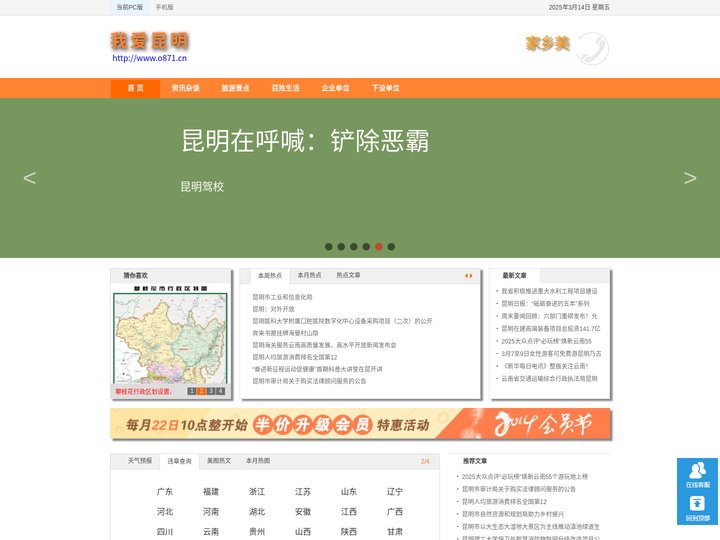Open 企业单位 navigation item
The width and height of the screenshot is (720, 540).
point(336,88)
